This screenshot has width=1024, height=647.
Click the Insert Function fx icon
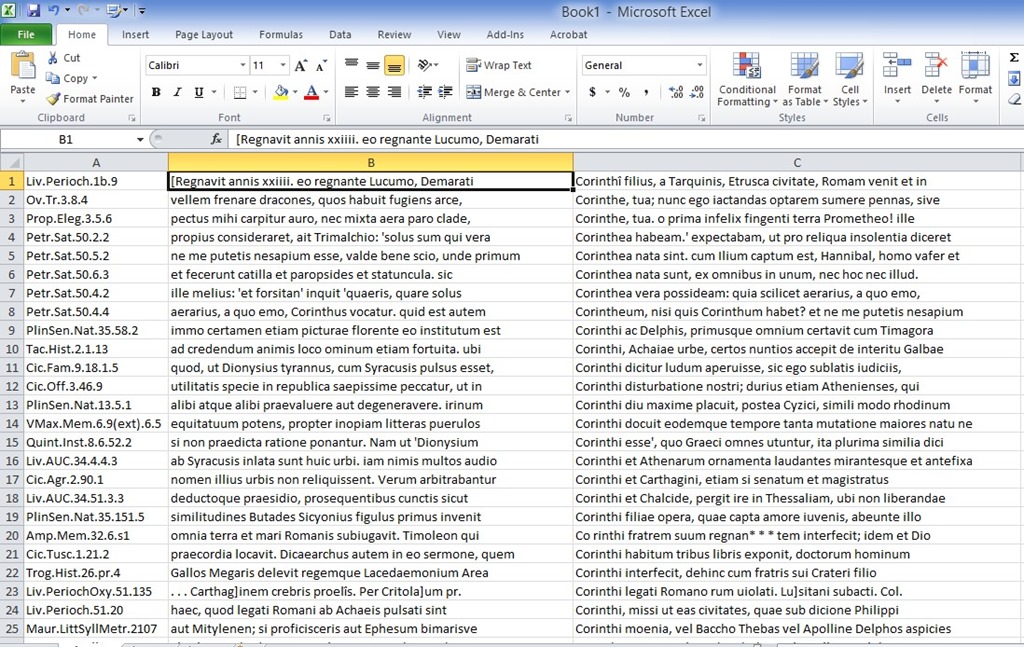point(216,140)
